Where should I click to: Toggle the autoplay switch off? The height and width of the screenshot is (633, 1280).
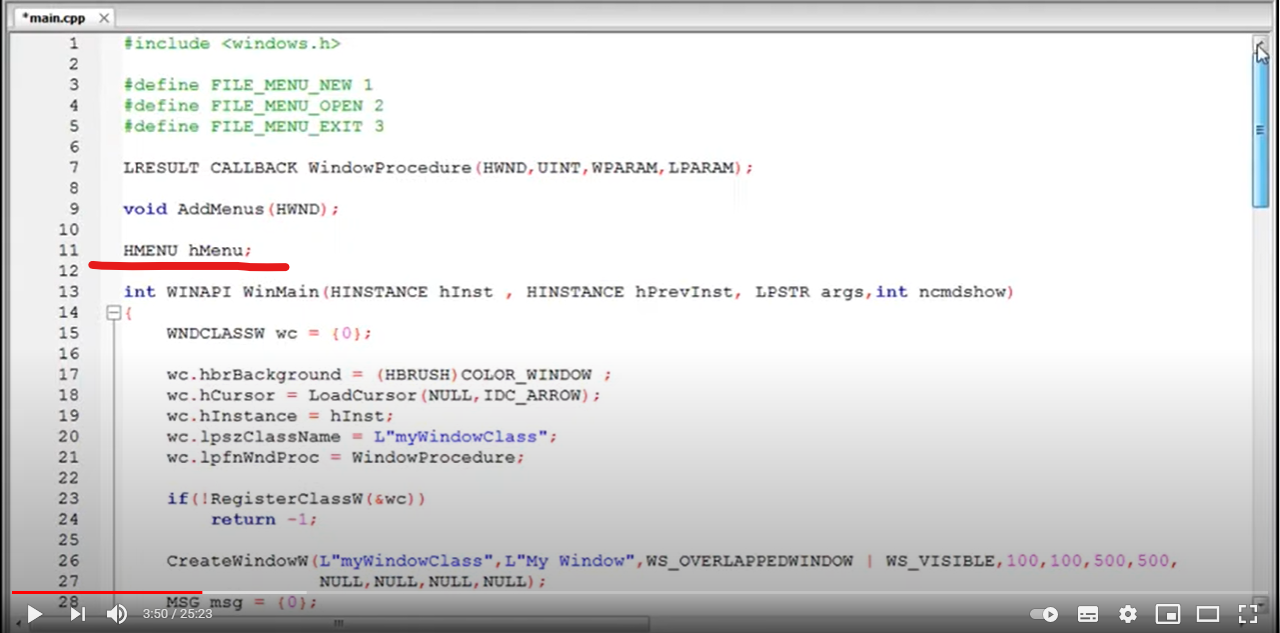(x=1045, y=614)
